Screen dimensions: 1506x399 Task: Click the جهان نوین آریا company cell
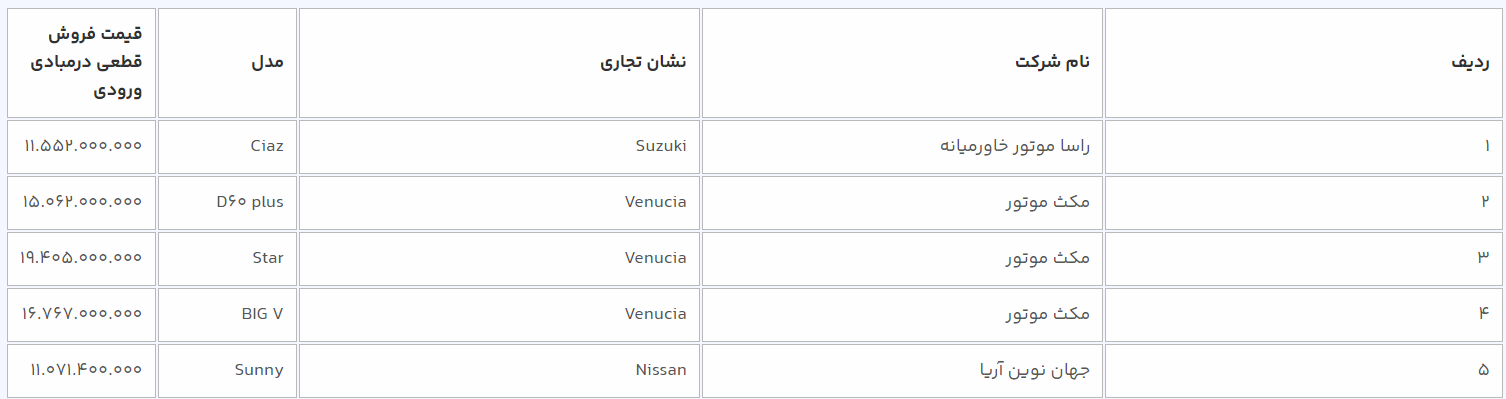point(902,370)
